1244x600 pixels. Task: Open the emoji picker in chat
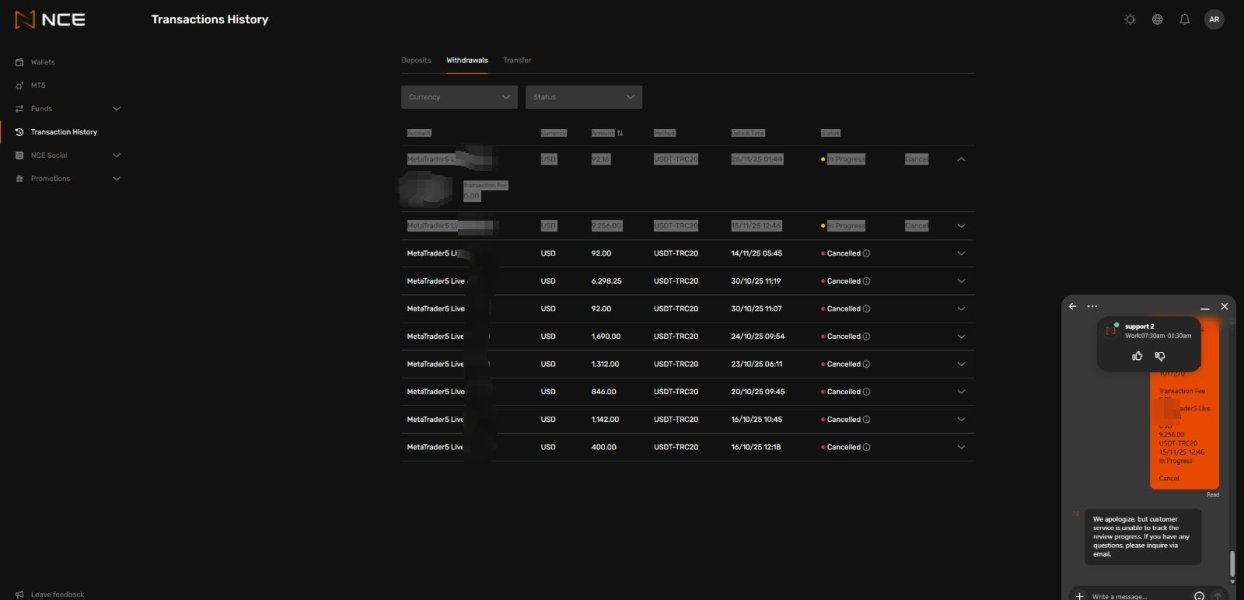tap(1199, 596)
